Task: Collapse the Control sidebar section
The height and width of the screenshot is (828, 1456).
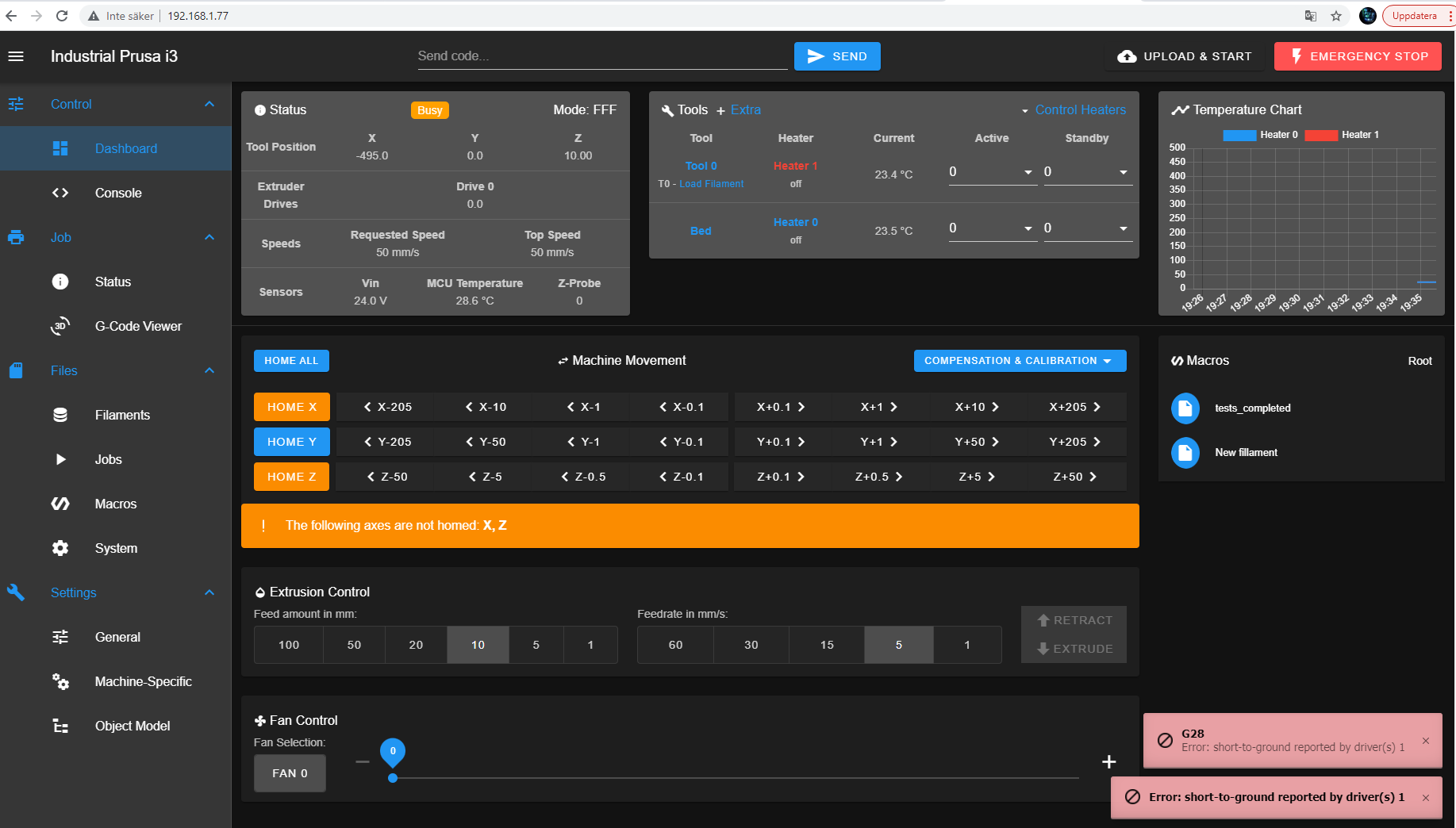Action: coord(209,104)
